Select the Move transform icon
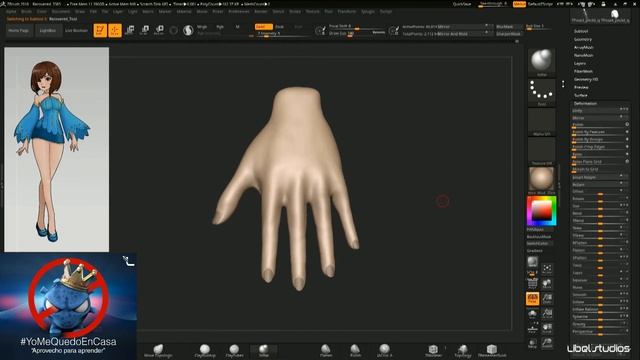Image resolution: width=640 pixels, height=360 pixels. tap(130, 30)
